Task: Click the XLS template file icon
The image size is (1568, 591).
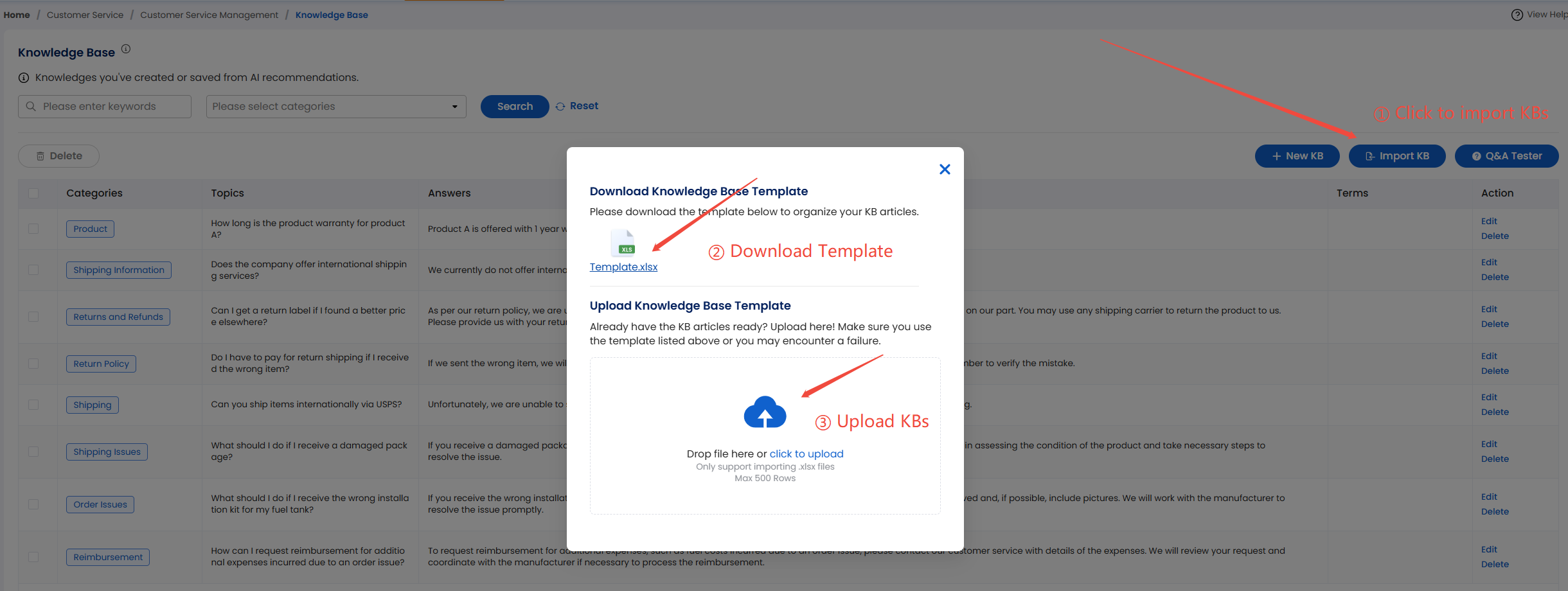Action: 623,243
